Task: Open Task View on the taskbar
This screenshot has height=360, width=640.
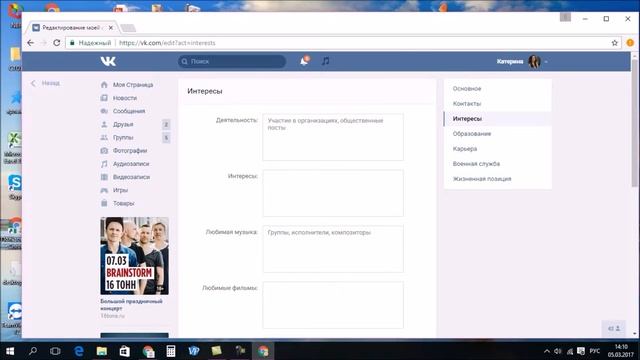Action: coord(55,351)
